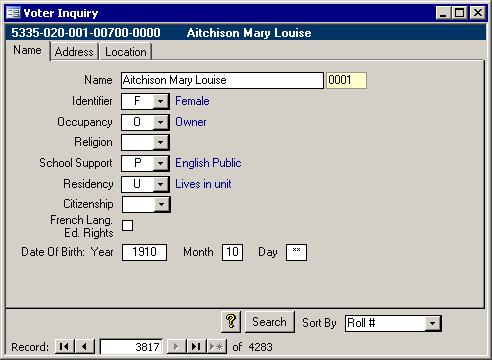Jump to last record navigation button

click(x=197, y=347)
